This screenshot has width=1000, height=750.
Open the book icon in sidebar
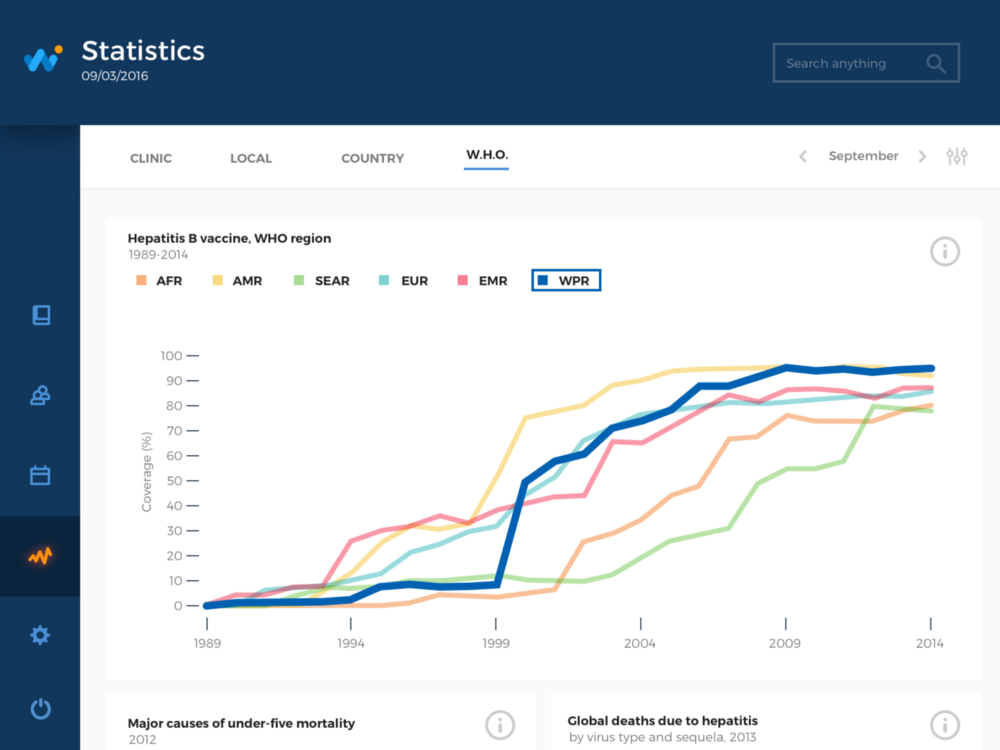pos(41,315)
